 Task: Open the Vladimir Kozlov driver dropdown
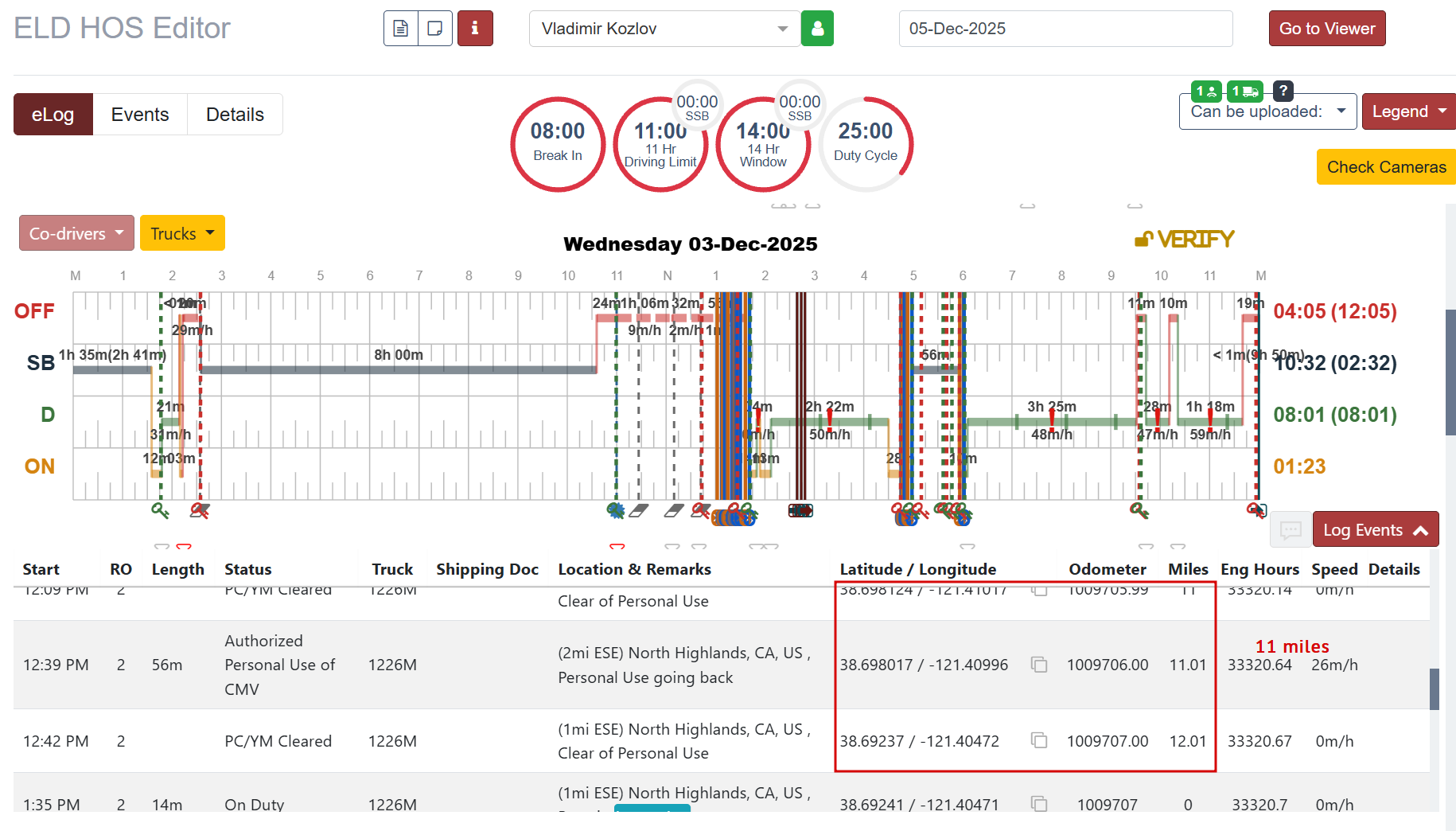[664, 29]
